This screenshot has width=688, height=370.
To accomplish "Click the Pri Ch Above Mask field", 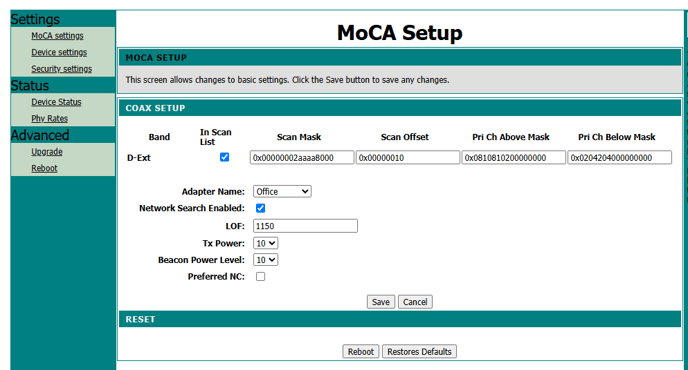I will coord(514,158).
